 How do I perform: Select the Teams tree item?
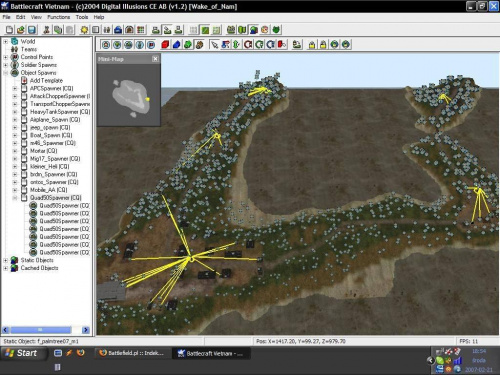[x=29, y=49]
